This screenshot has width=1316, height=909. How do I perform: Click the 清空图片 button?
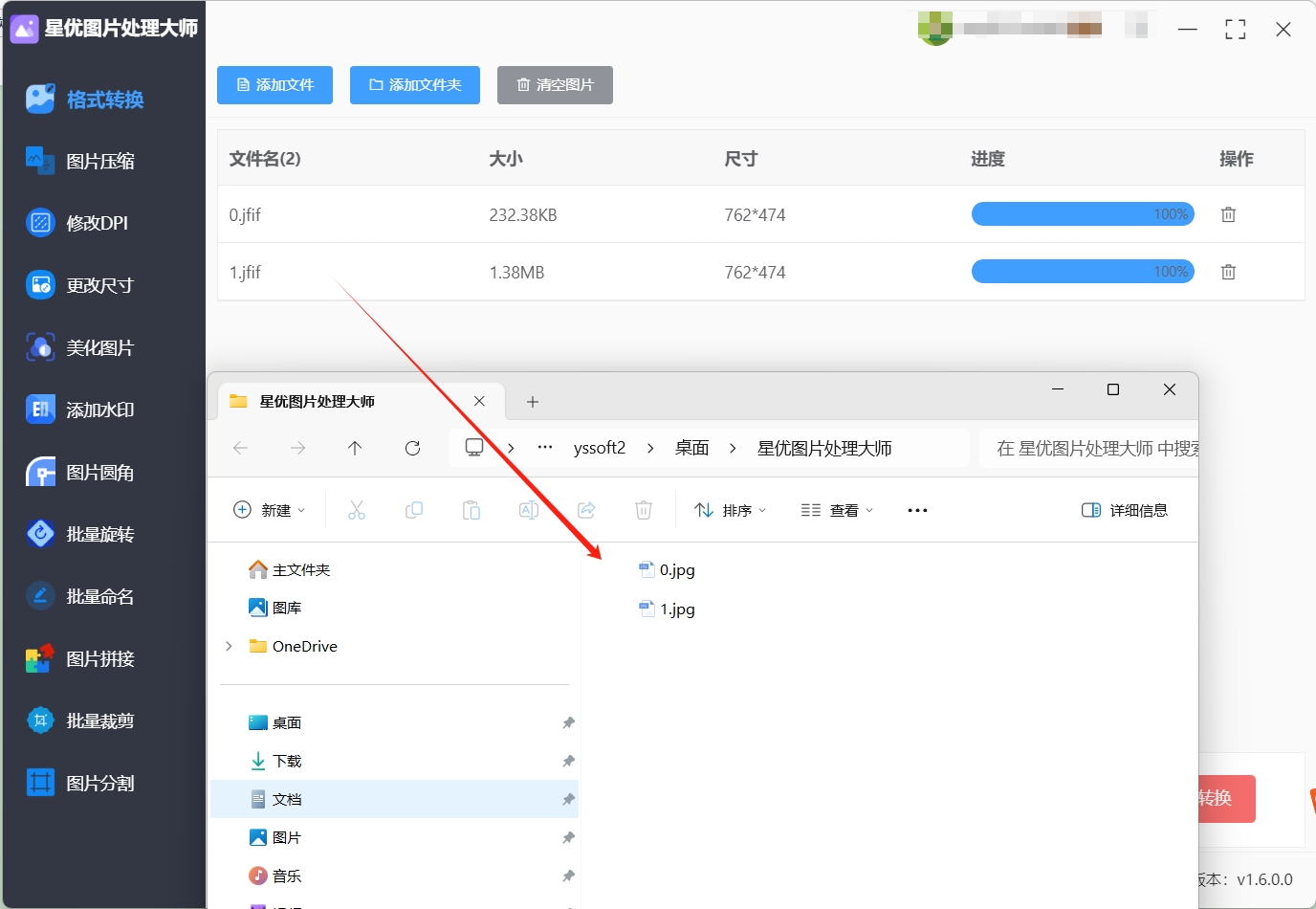point(555,85)
